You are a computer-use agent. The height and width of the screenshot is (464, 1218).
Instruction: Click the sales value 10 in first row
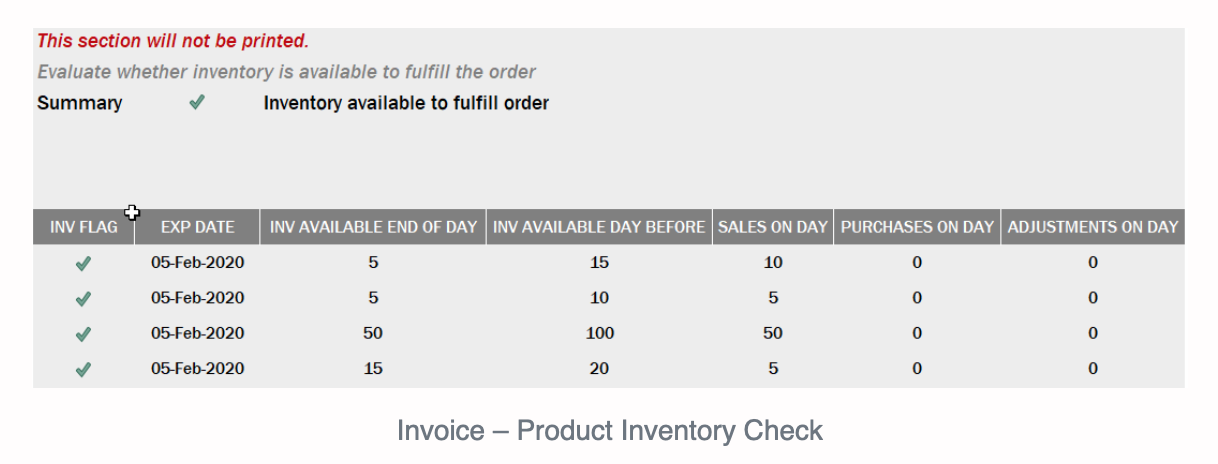tap(773, 263)
